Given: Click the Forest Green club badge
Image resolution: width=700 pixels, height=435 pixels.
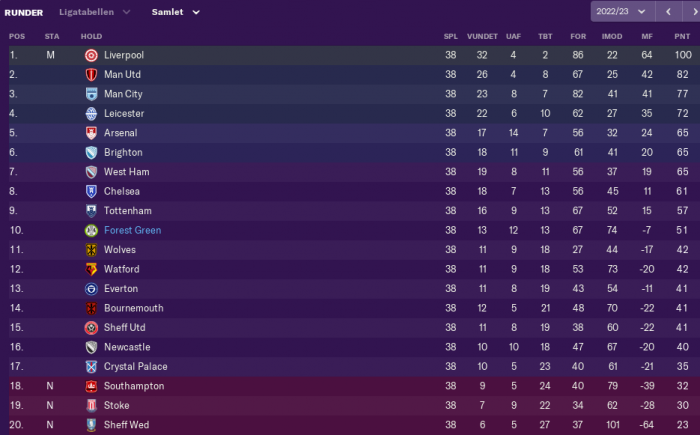Looking at the screenshot, I should [91, 230].
